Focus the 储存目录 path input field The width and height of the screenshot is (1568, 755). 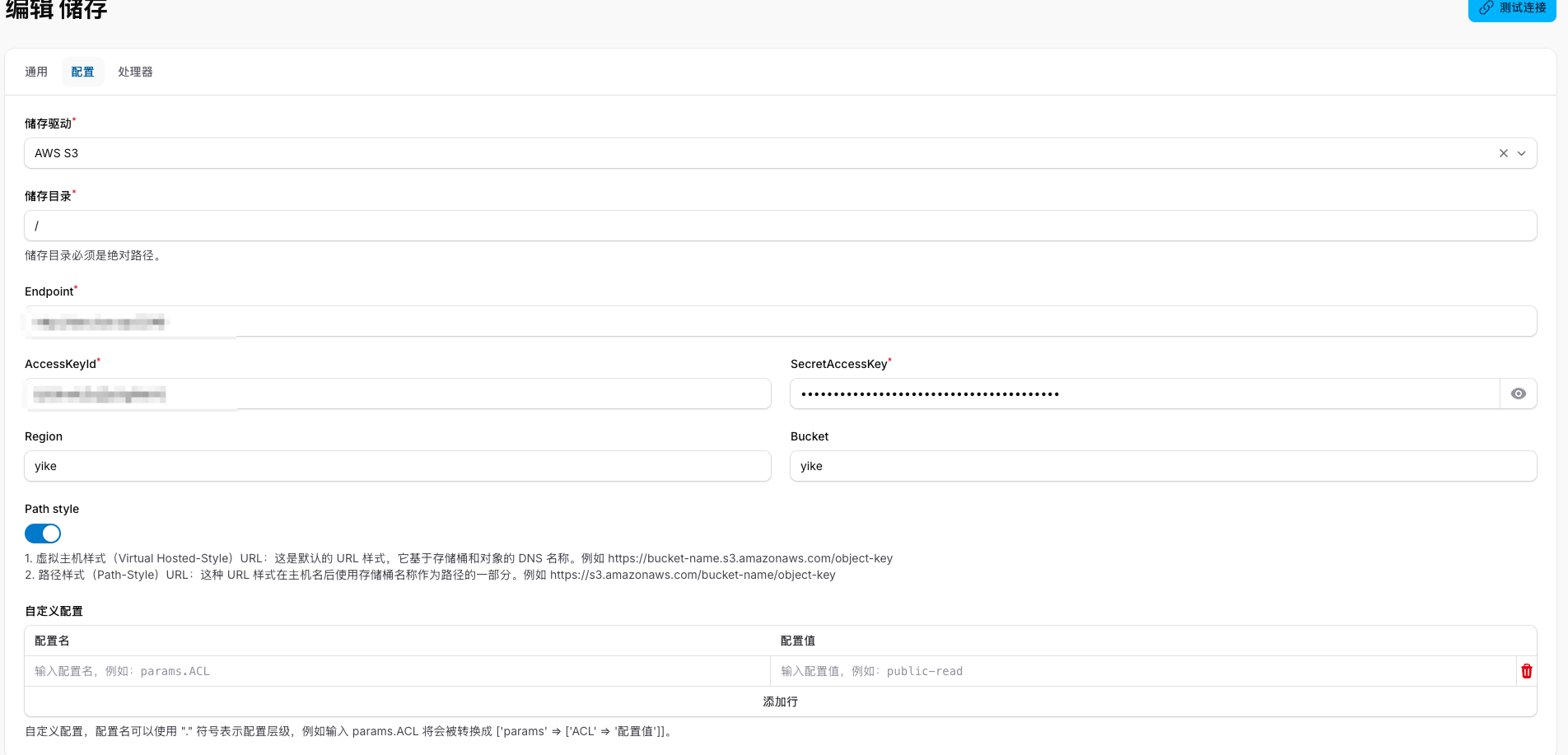click(780, 226)
